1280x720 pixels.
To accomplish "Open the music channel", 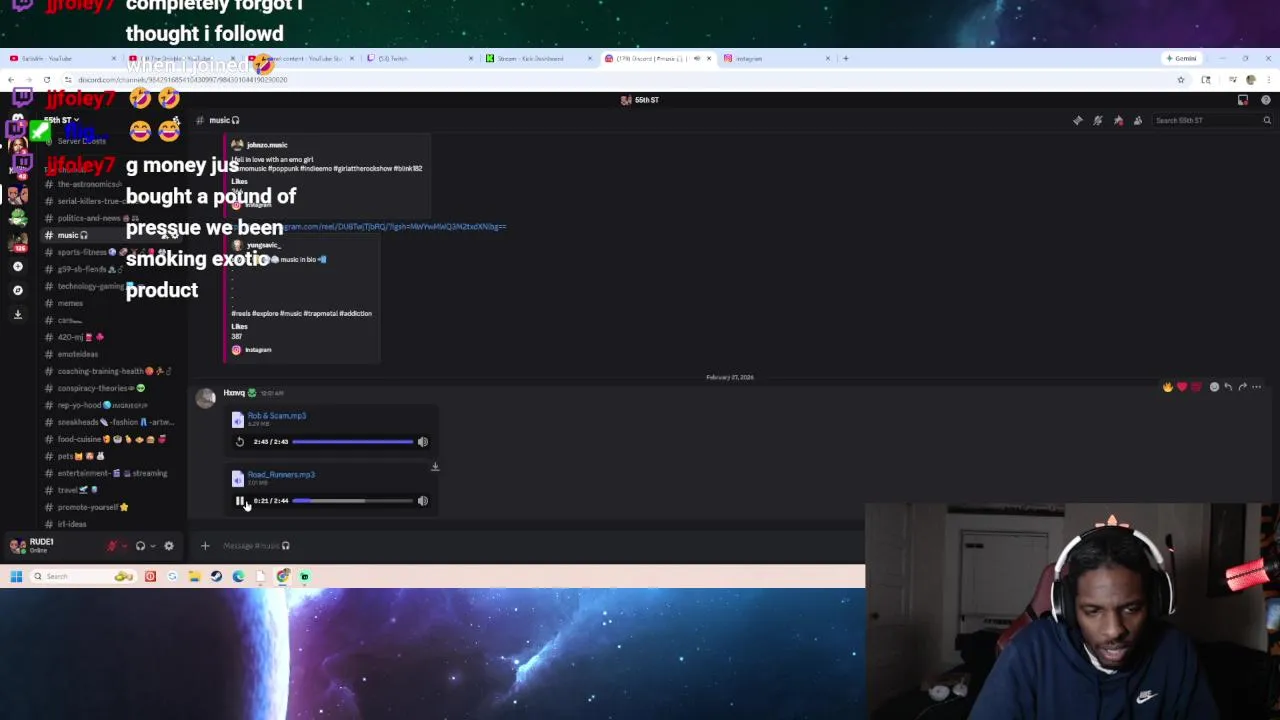I will 112,235.
